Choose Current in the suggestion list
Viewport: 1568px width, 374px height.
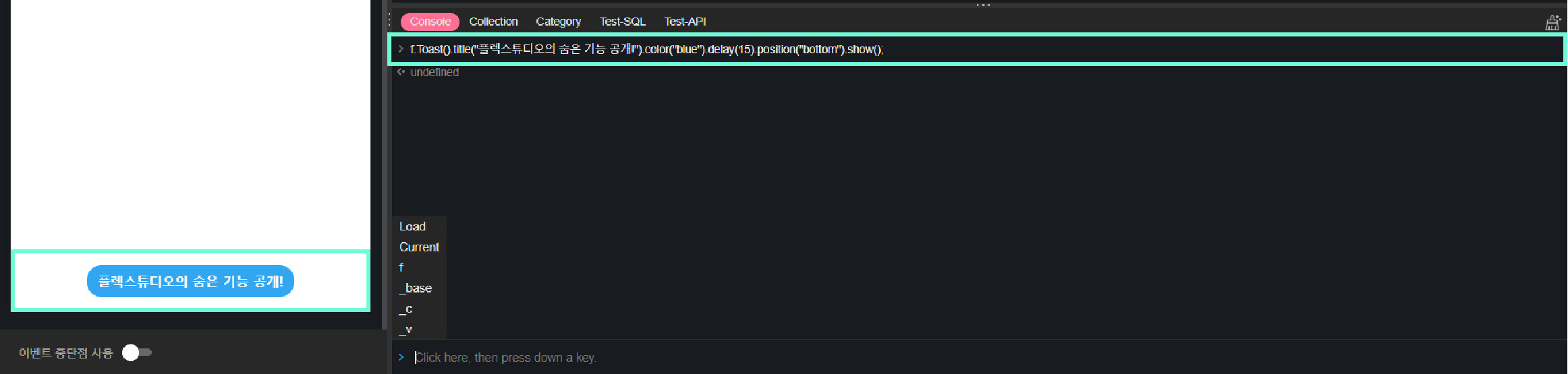coord(419,247)
